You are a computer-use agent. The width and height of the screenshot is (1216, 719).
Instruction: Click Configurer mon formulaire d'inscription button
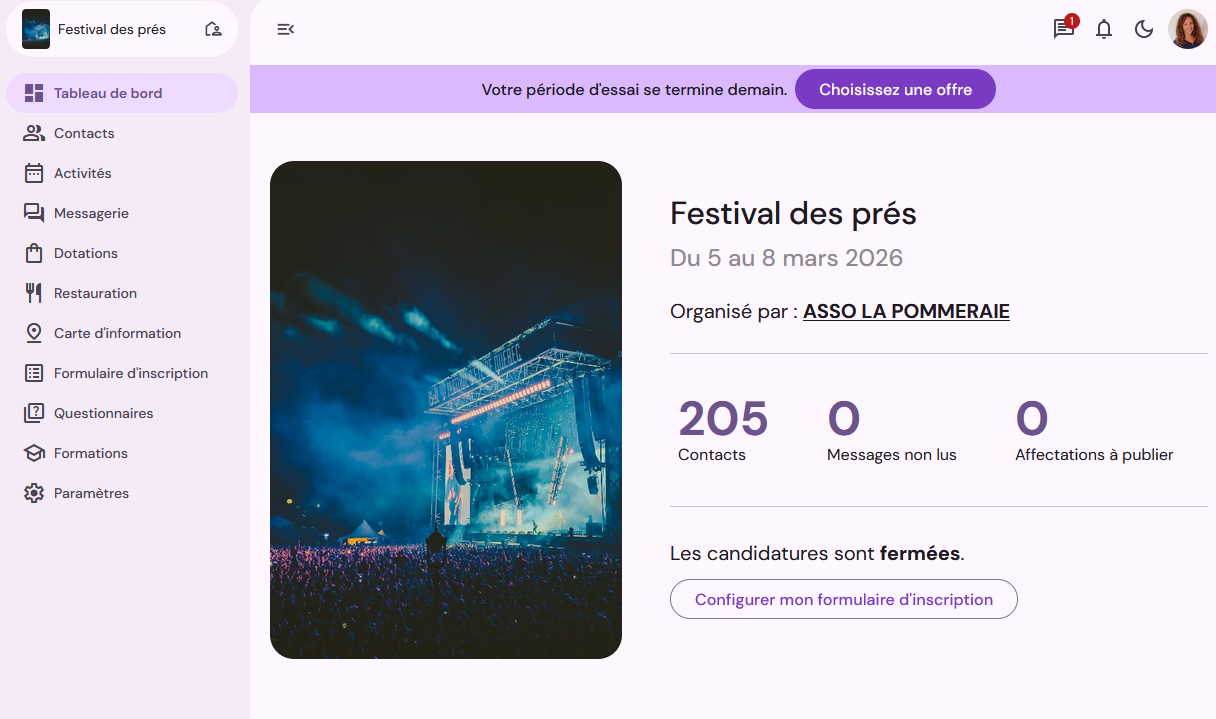[x=843, y=599]
